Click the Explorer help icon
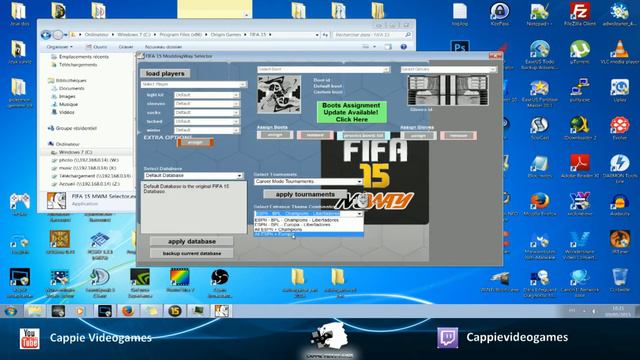The image size is (640, 360). [403, 47]
